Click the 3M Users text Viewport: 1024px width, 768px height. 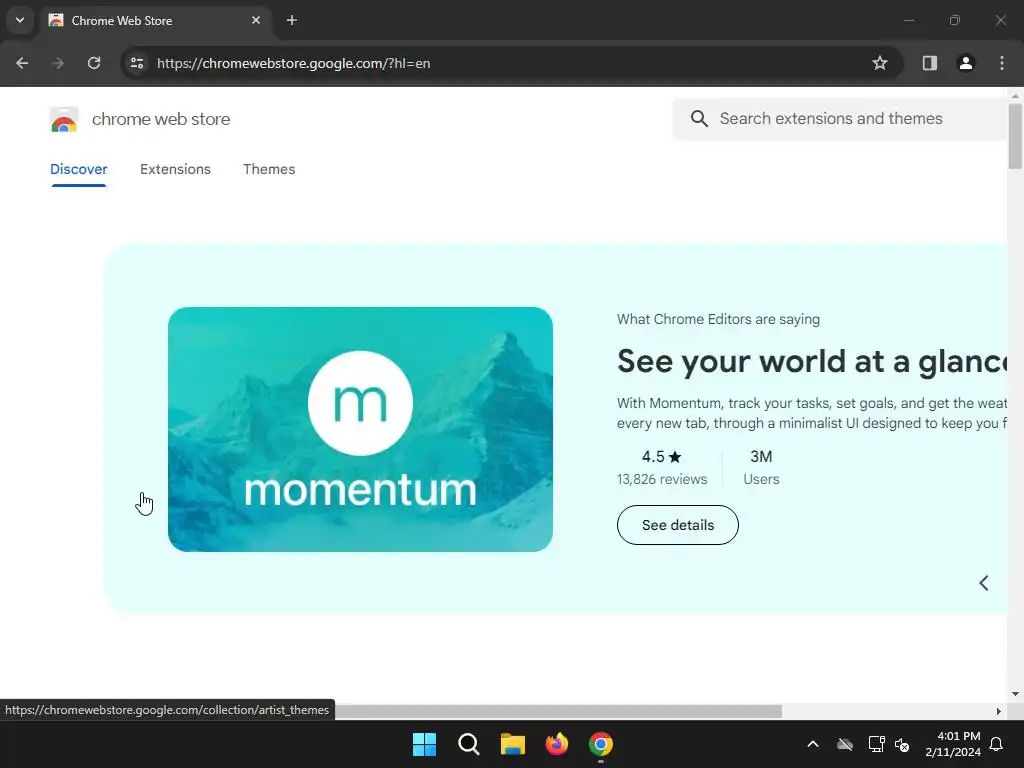click(x=761, y=468)
